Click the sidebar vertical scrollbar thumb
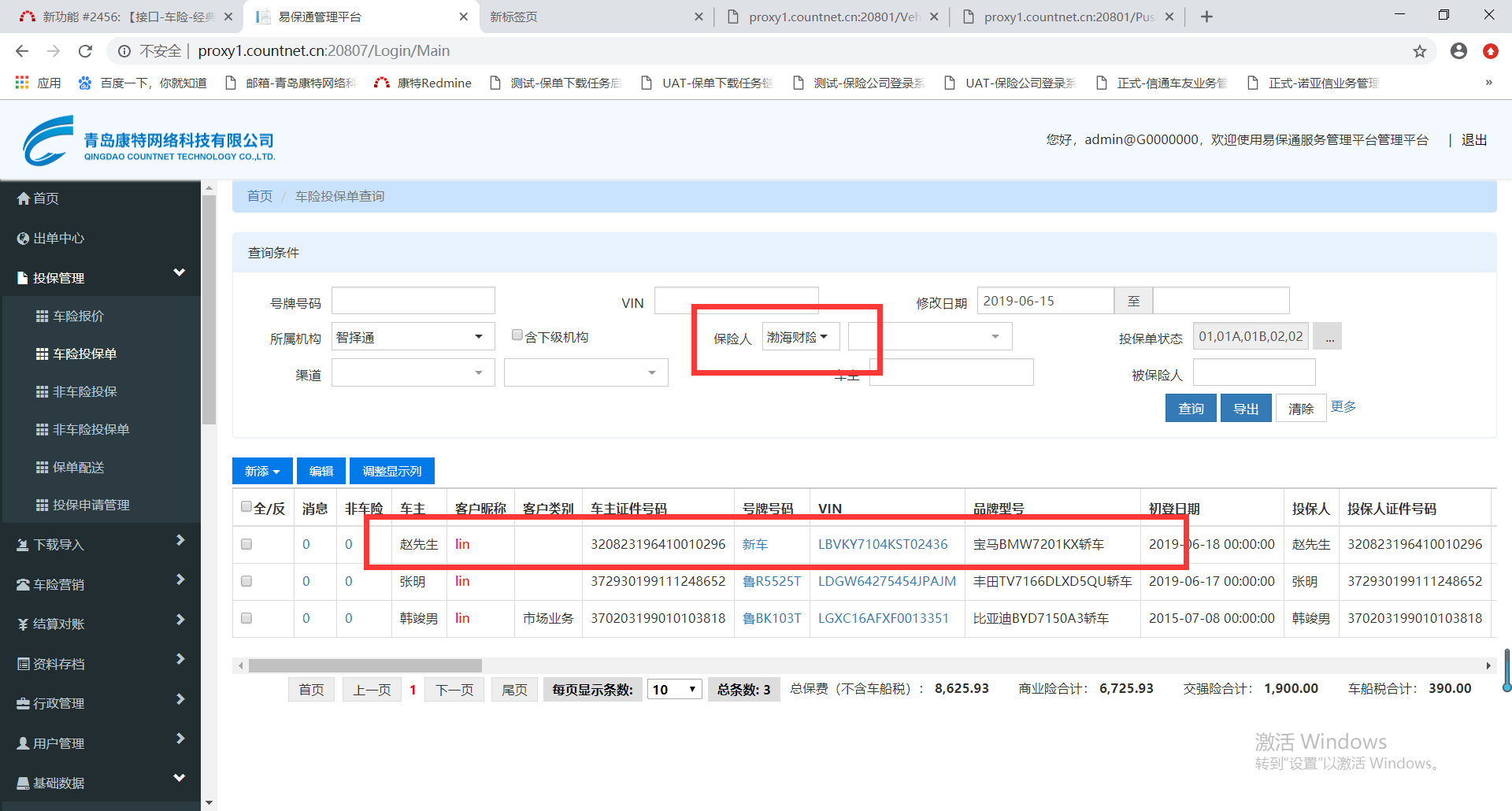Screen dimensions: 1512x811 click(209, 309)
